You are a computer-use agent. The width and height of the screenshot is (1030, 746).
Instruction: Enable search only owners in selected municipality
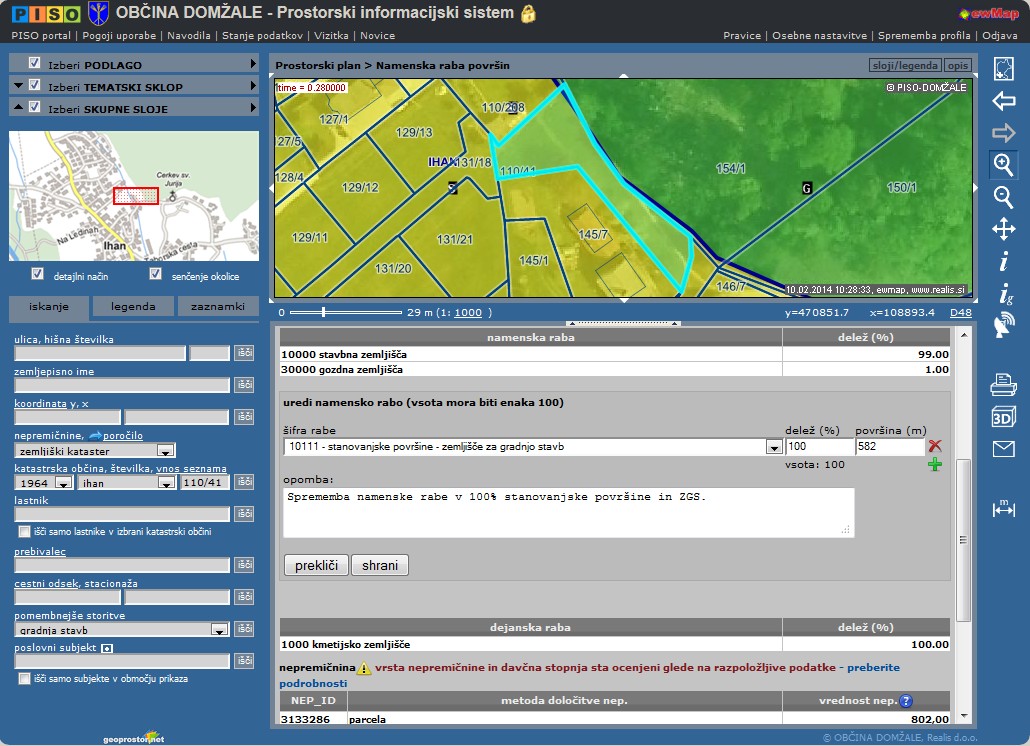point(24,532)
